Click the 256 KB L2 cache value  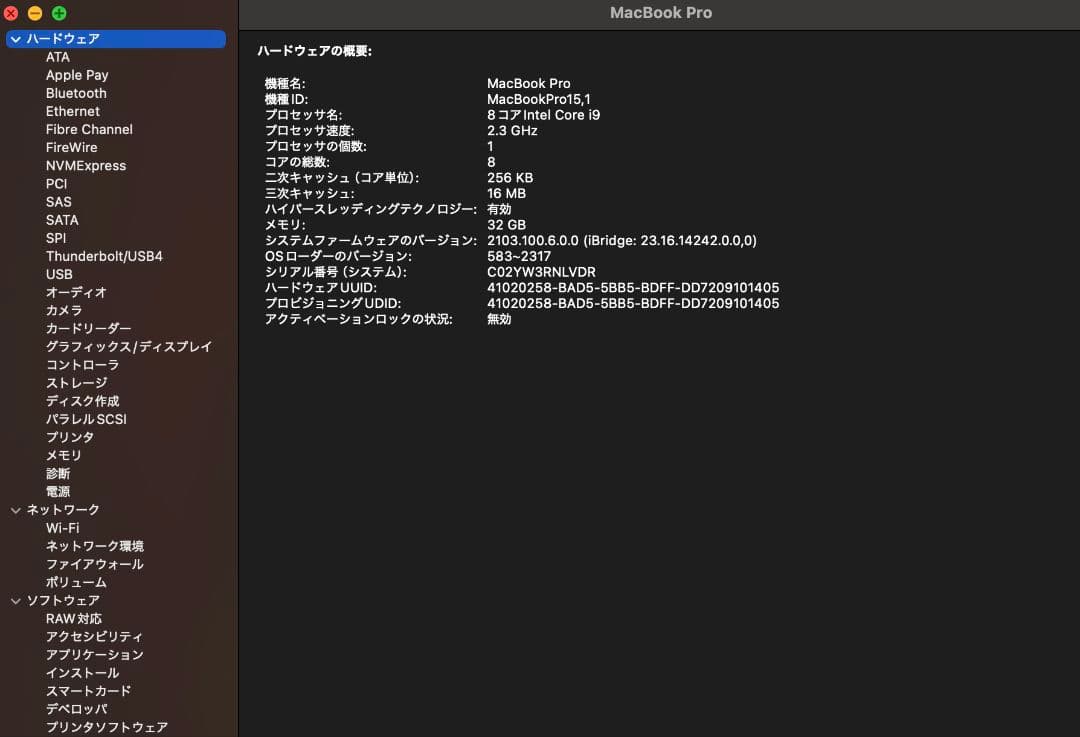point(510,178)
